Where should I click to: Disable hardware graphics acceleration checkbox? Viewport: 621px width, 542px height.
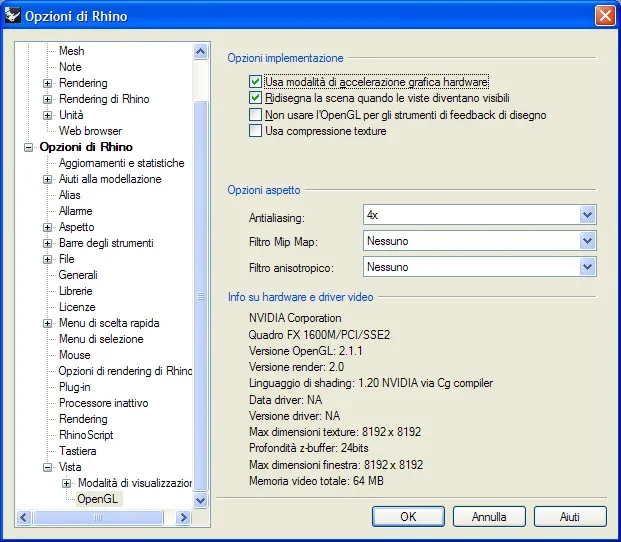tap(256, 82)
